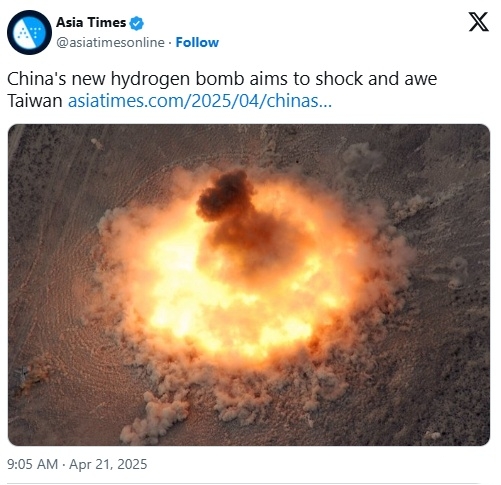Follow the Asia Times account
501x485 pixels.
click(x=197, y=42)
